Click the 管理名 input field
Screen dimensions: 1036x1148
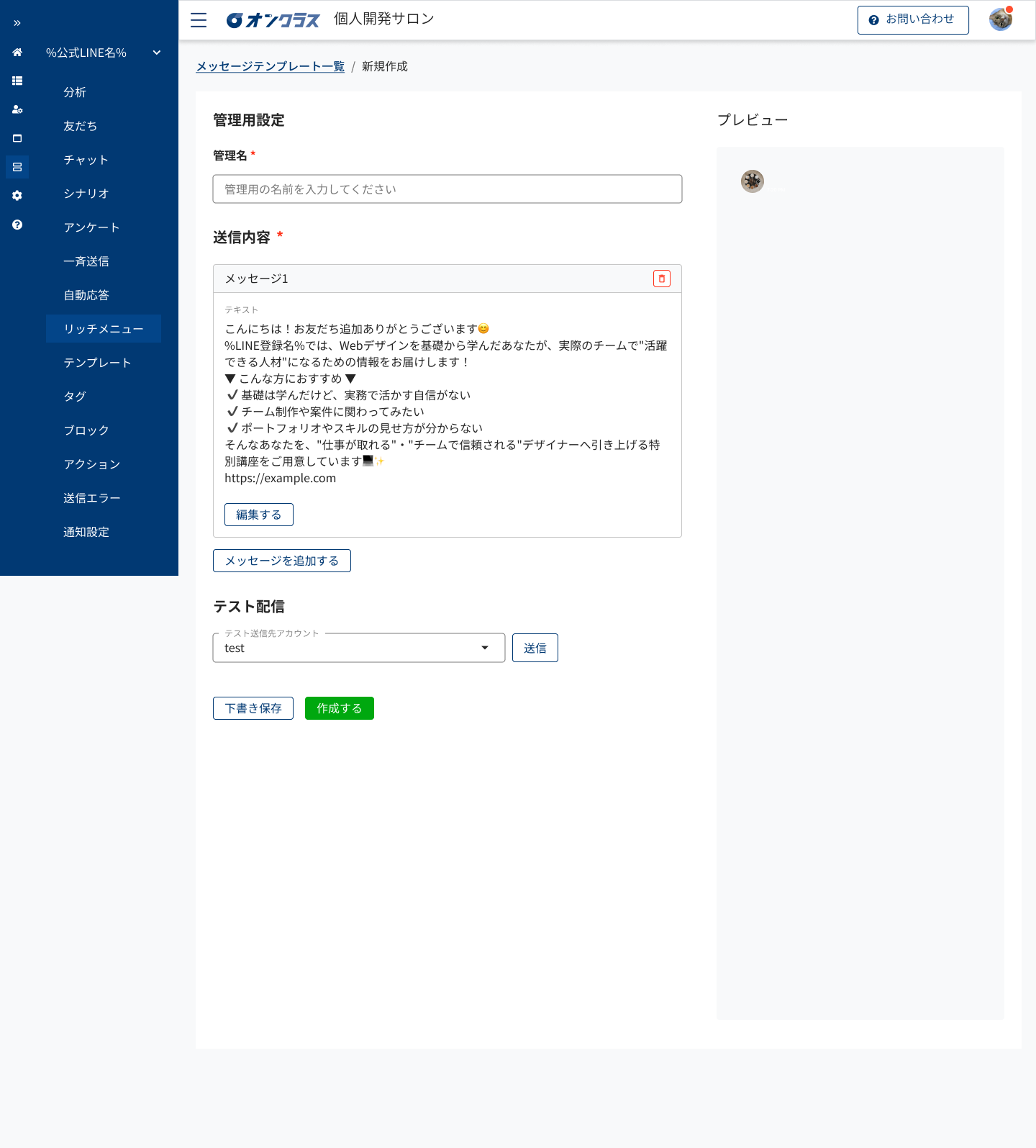coord(447,189)
